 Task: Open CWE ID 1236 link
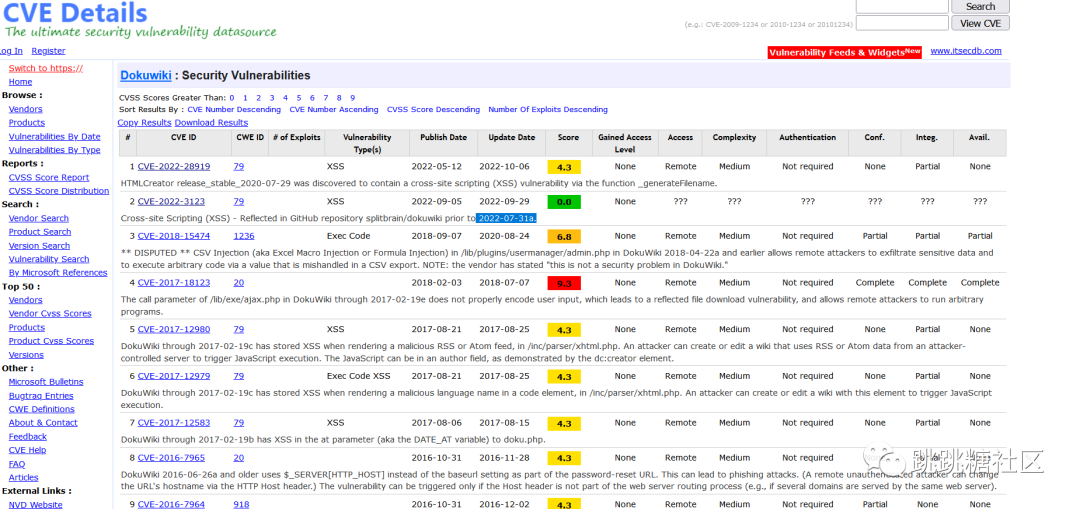pyautogui.click(x=244, y=236)
